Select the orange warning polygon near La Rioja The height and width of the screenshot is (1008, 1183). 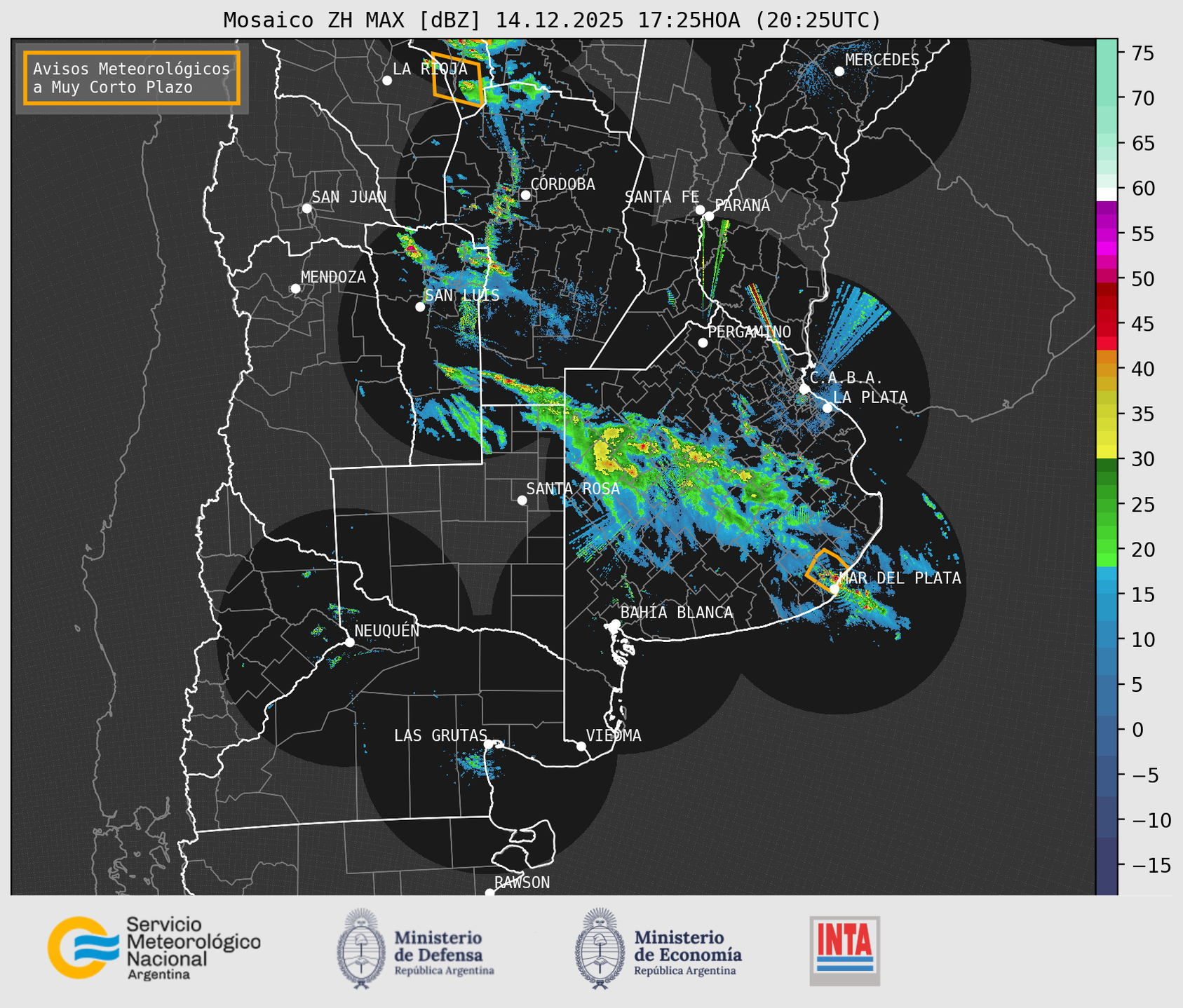[457, 79]
